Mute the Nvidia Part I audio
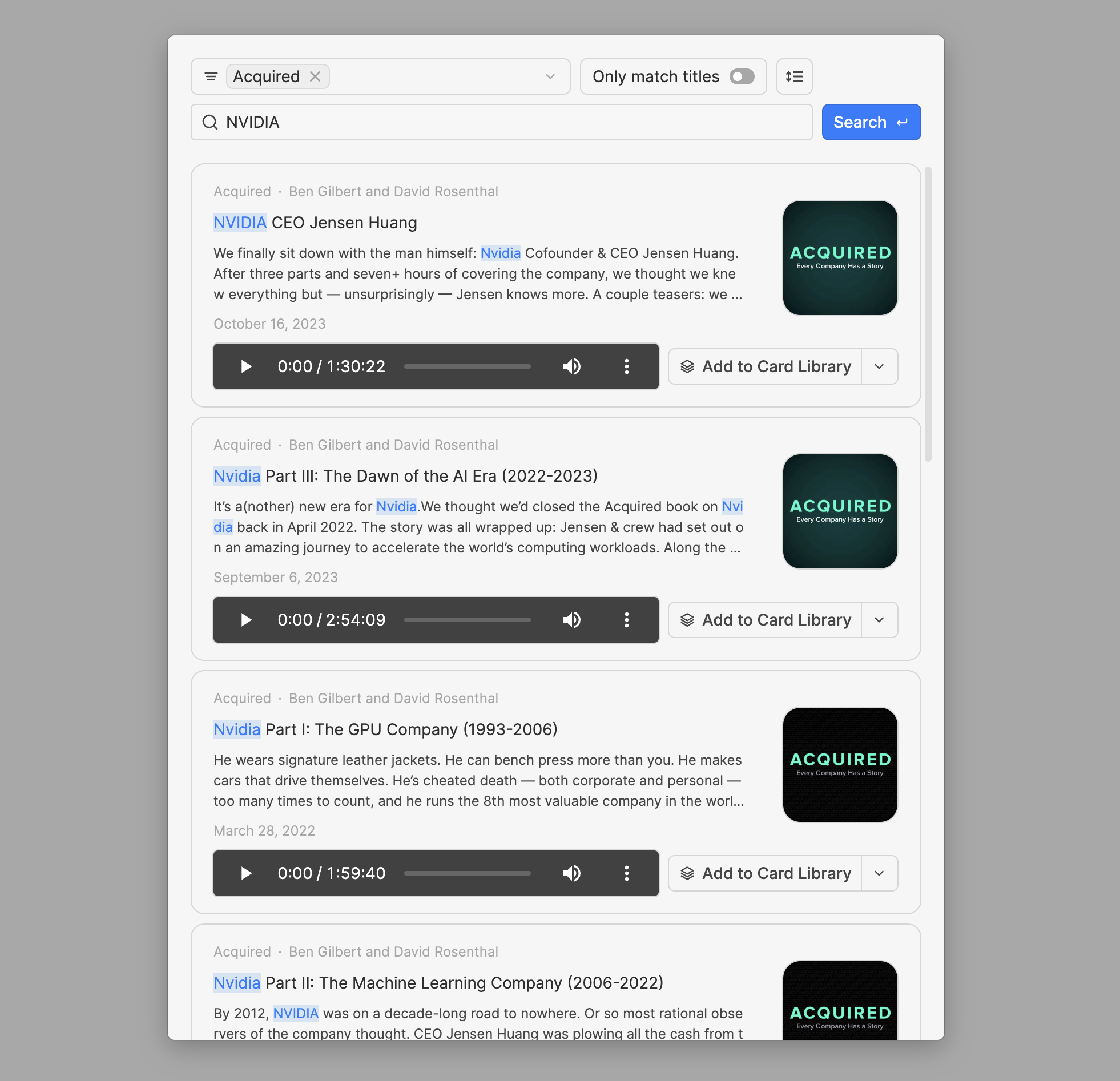The width and height of the screenshot is (1120, 1081). [x=571, y=873]
